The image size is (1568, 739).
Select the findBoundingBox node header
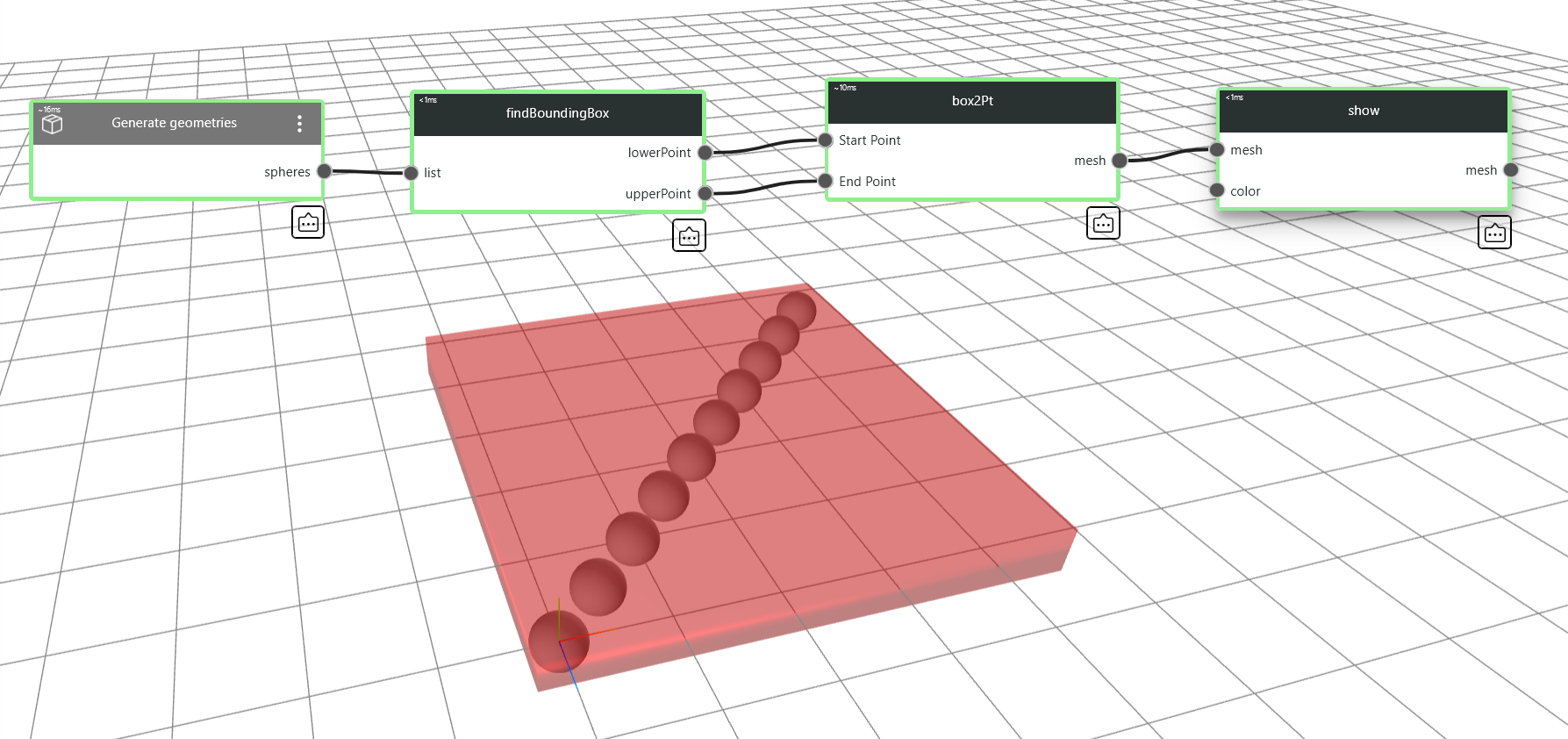coord(558,114)
